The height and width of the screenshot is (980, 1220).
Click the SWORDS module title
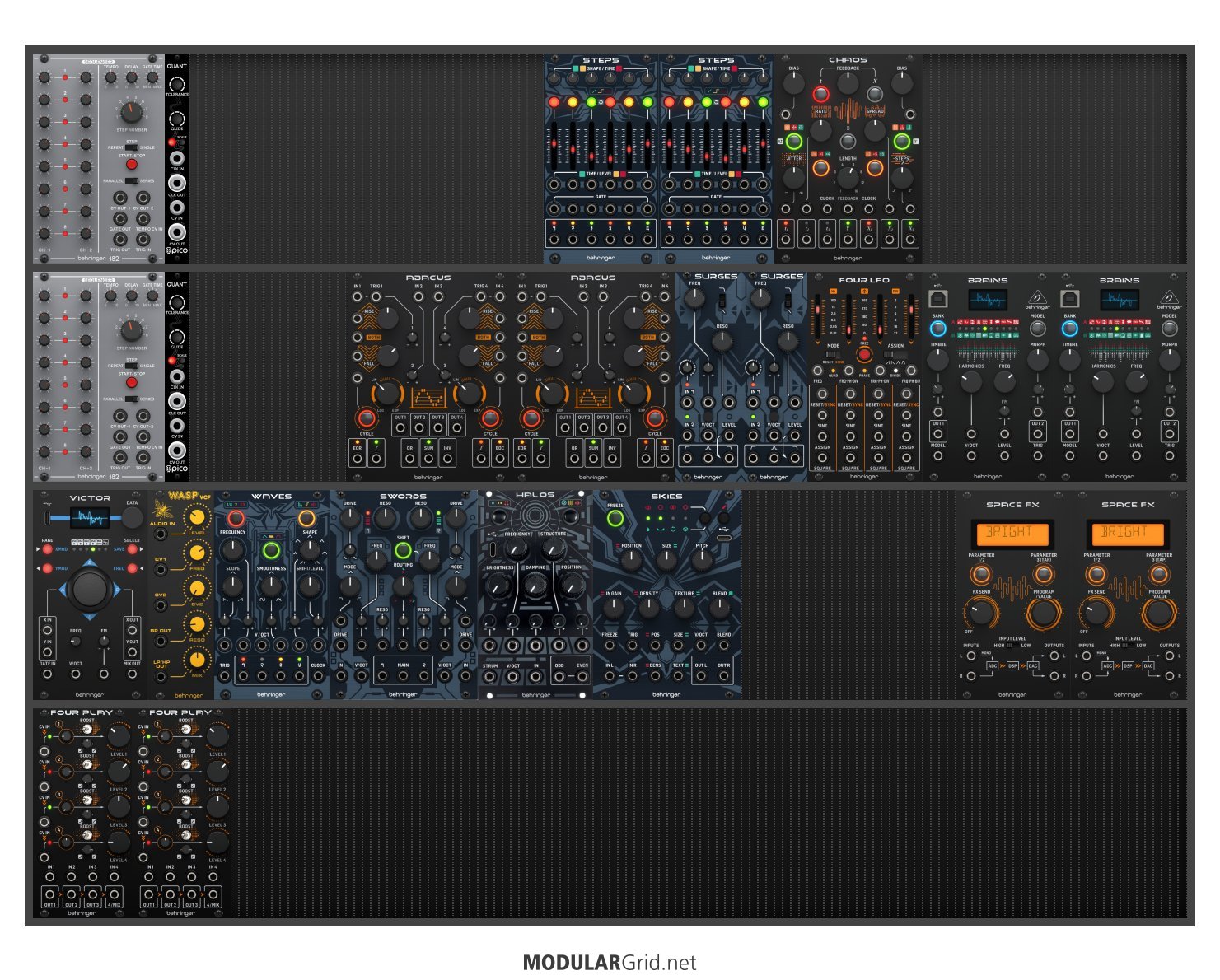(403, 497)
